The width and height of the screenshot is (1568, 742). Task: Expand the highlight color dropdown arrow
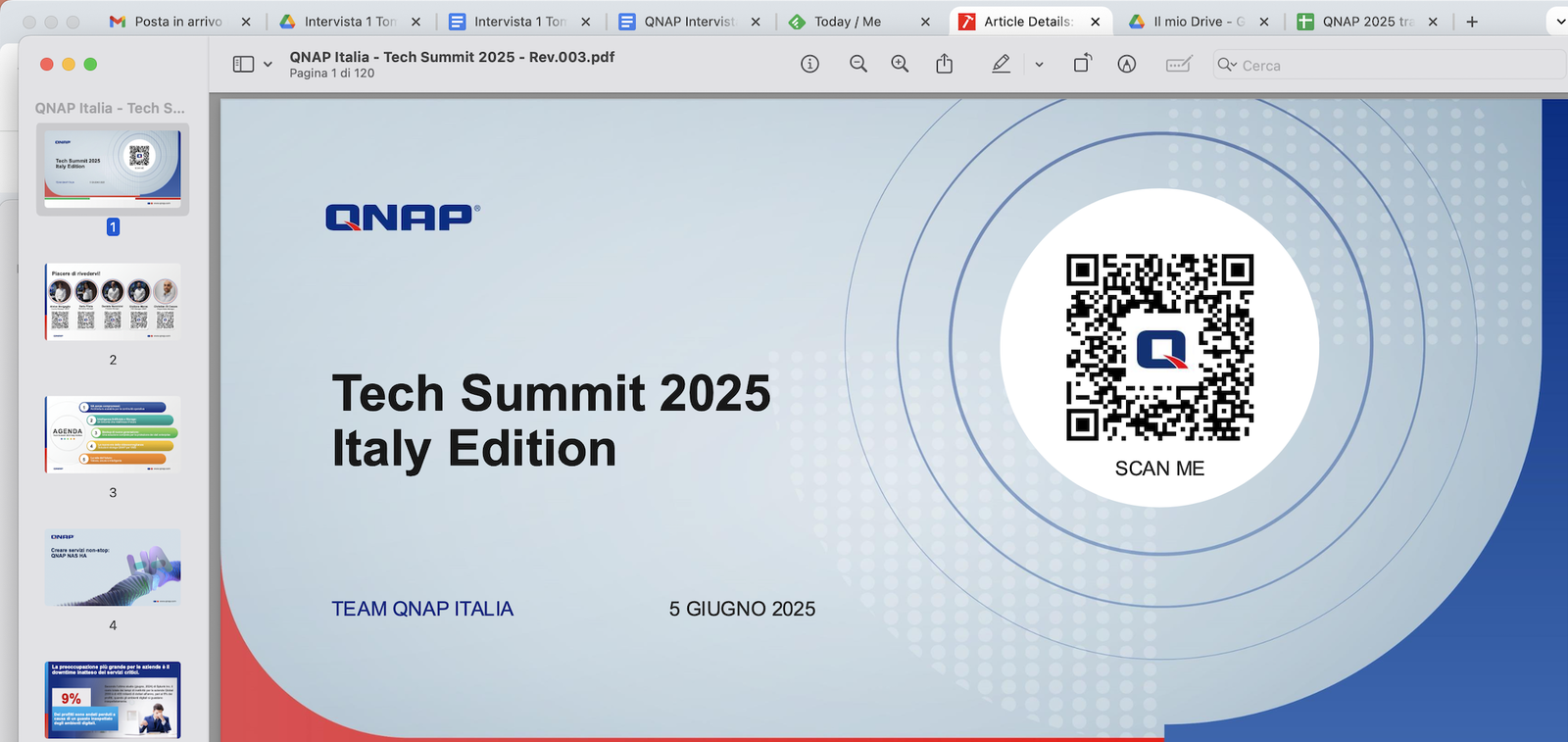(x=1039, y=65)
